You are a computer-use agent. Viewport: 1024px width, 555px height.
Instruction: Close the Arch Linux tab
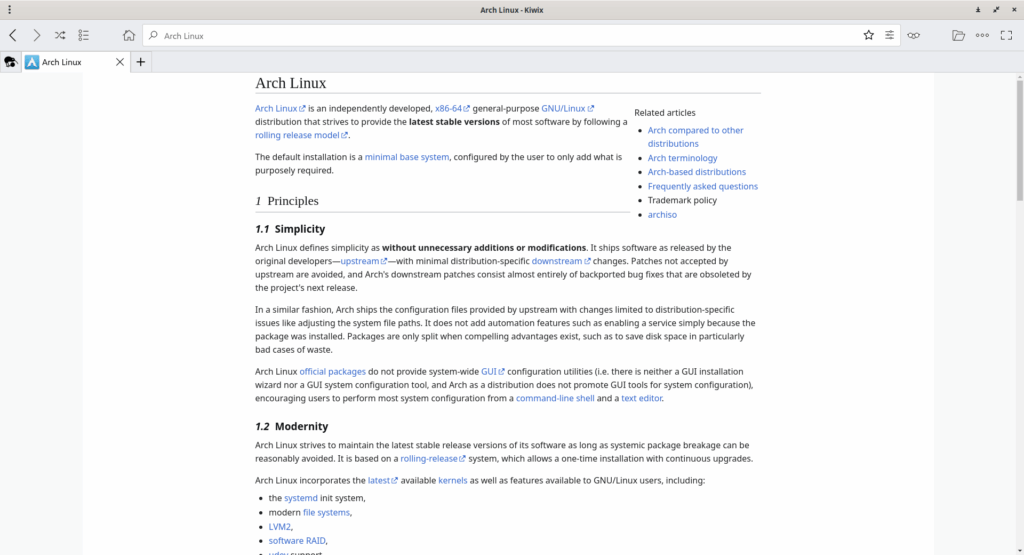click(120, 62)
